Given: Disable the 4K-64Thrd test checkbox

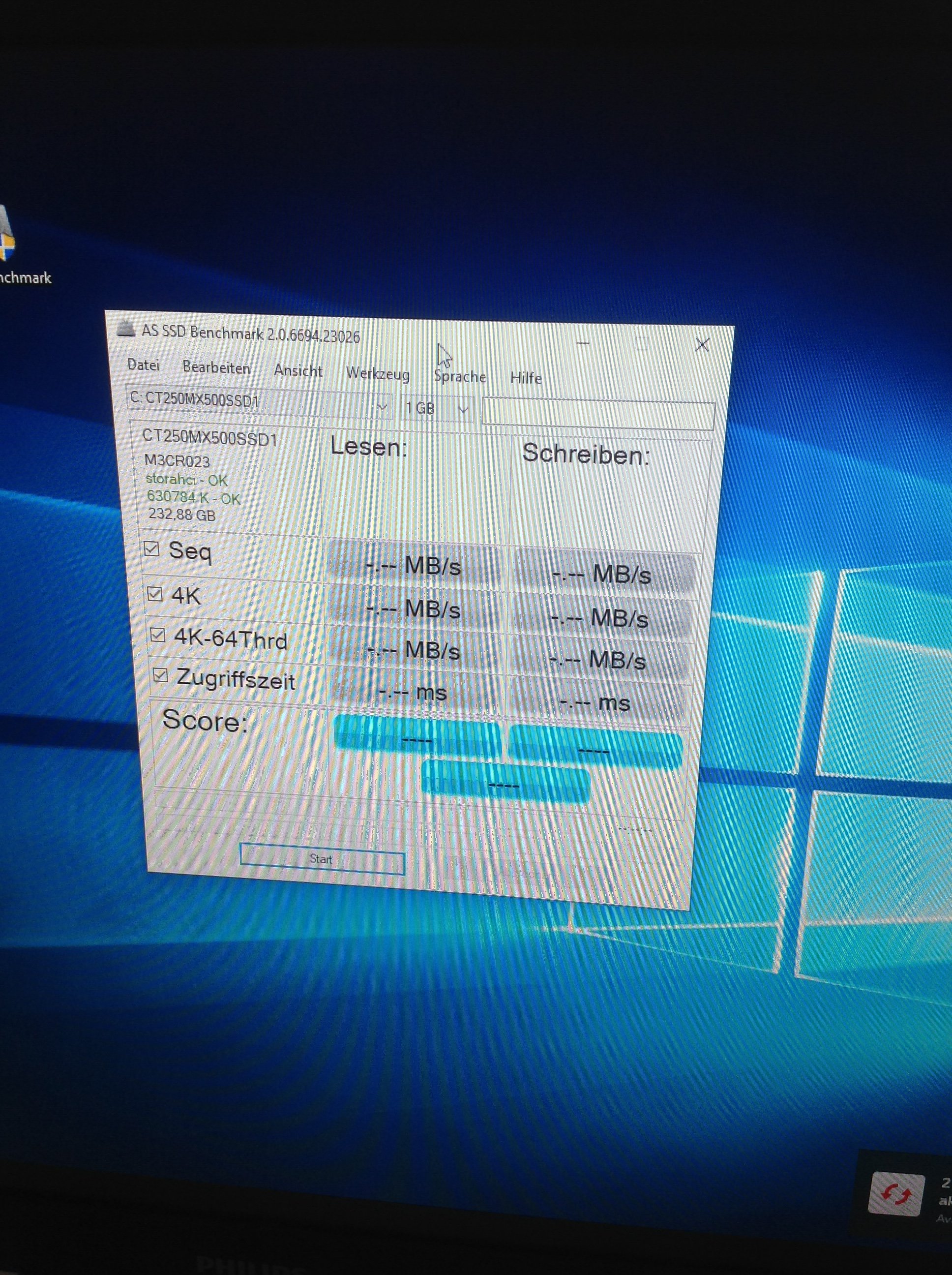Looking at the screenshot, I should 157,635.
